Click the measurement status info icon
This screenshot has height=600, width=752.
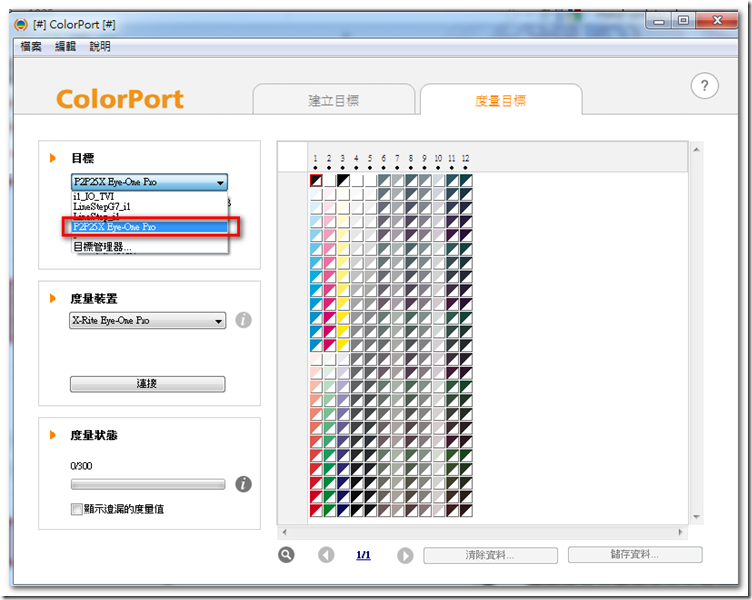click(x=243, y=484)
